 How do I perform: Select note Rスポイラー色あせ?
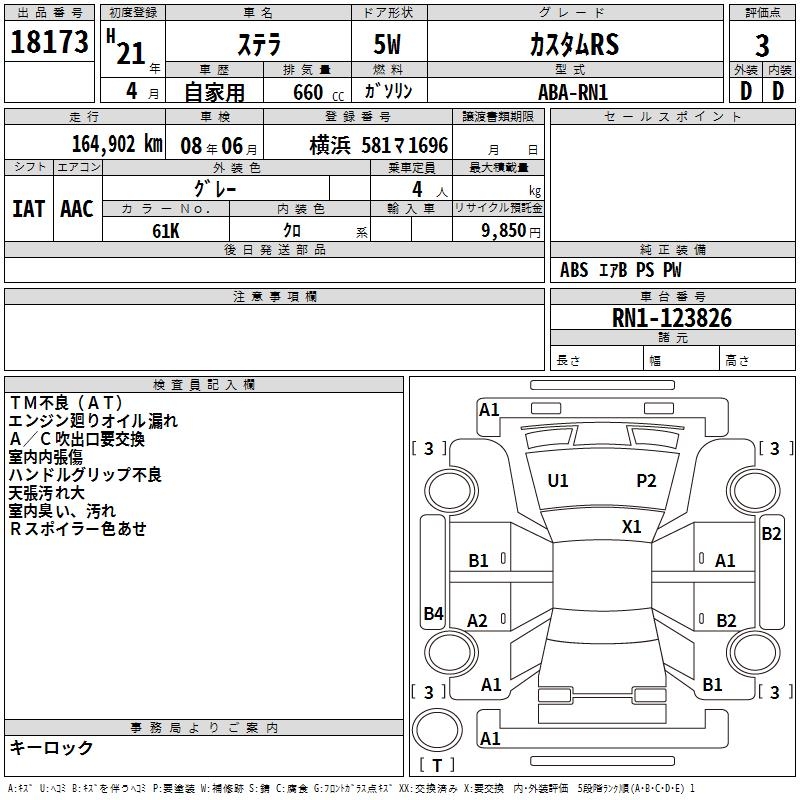[78, 529]
